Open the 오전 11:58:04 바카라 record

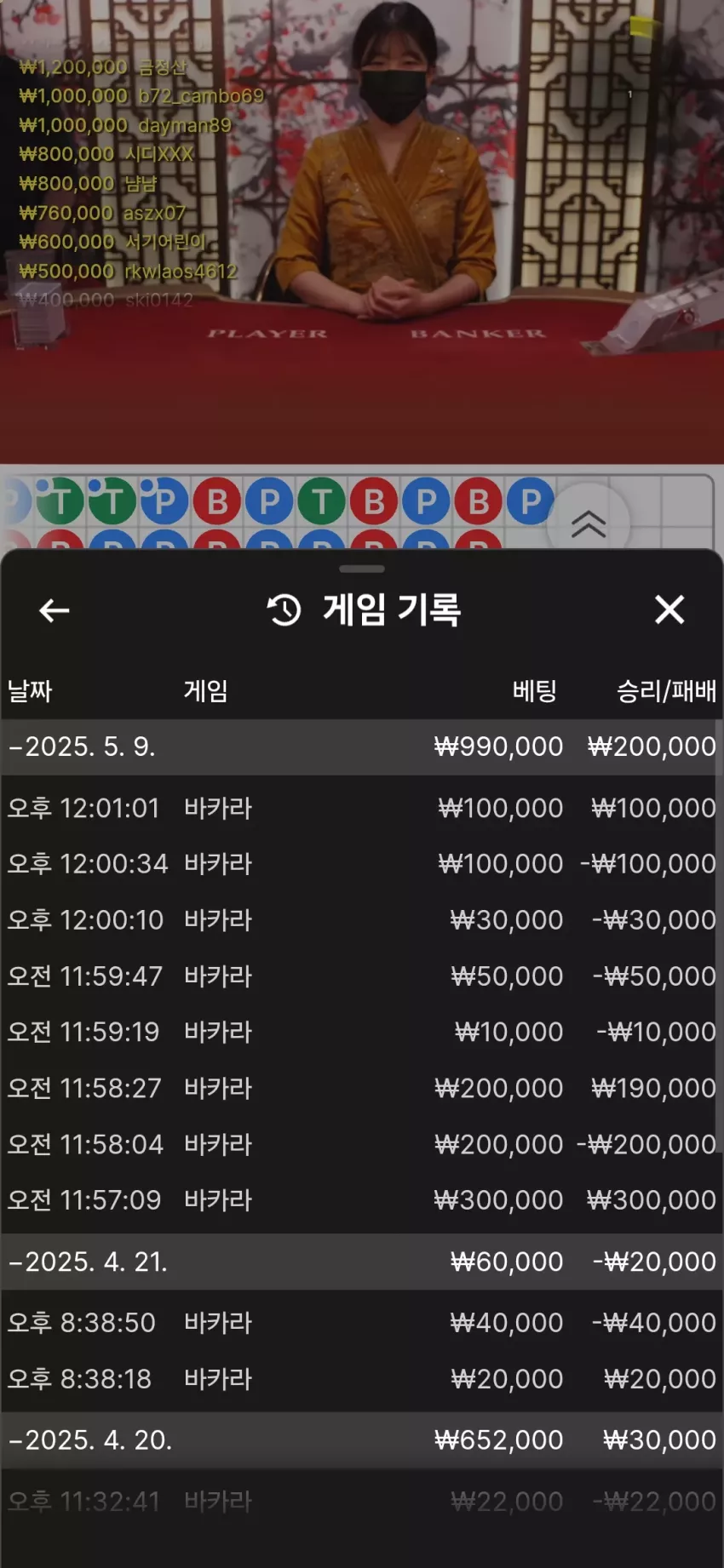pyautogui.click(x=362, y=1144)
